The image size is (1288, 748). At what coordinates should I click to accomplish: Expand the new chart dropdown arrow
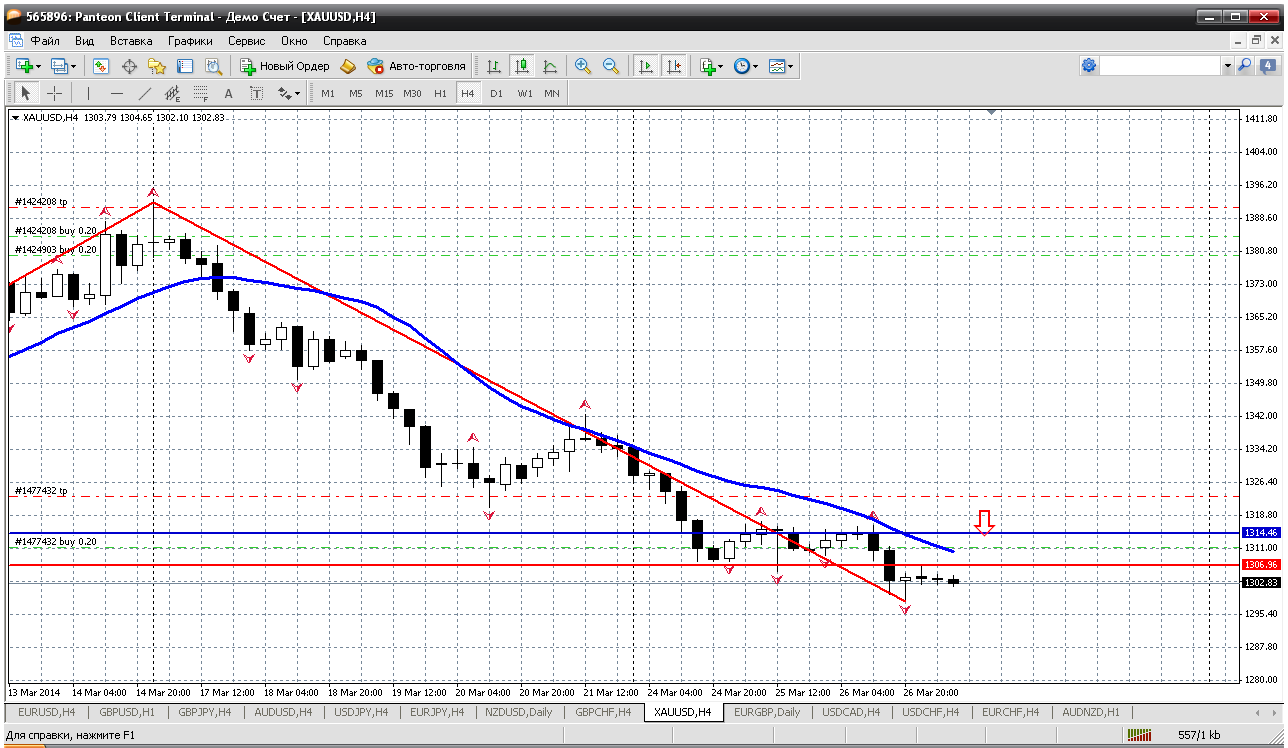click(x=39, y=66)
